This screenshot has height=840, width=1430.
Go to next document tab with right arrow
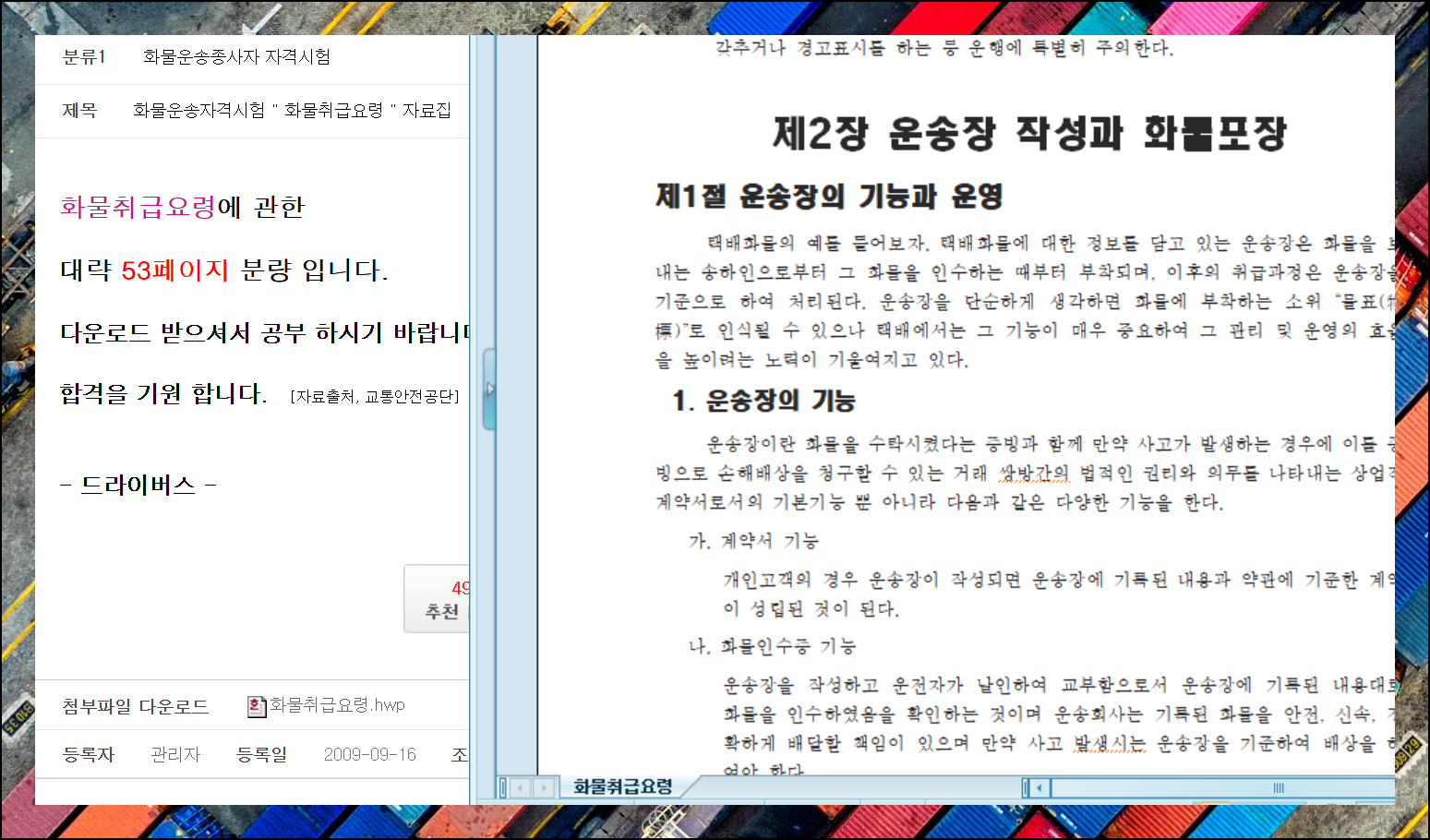point(544,787)
